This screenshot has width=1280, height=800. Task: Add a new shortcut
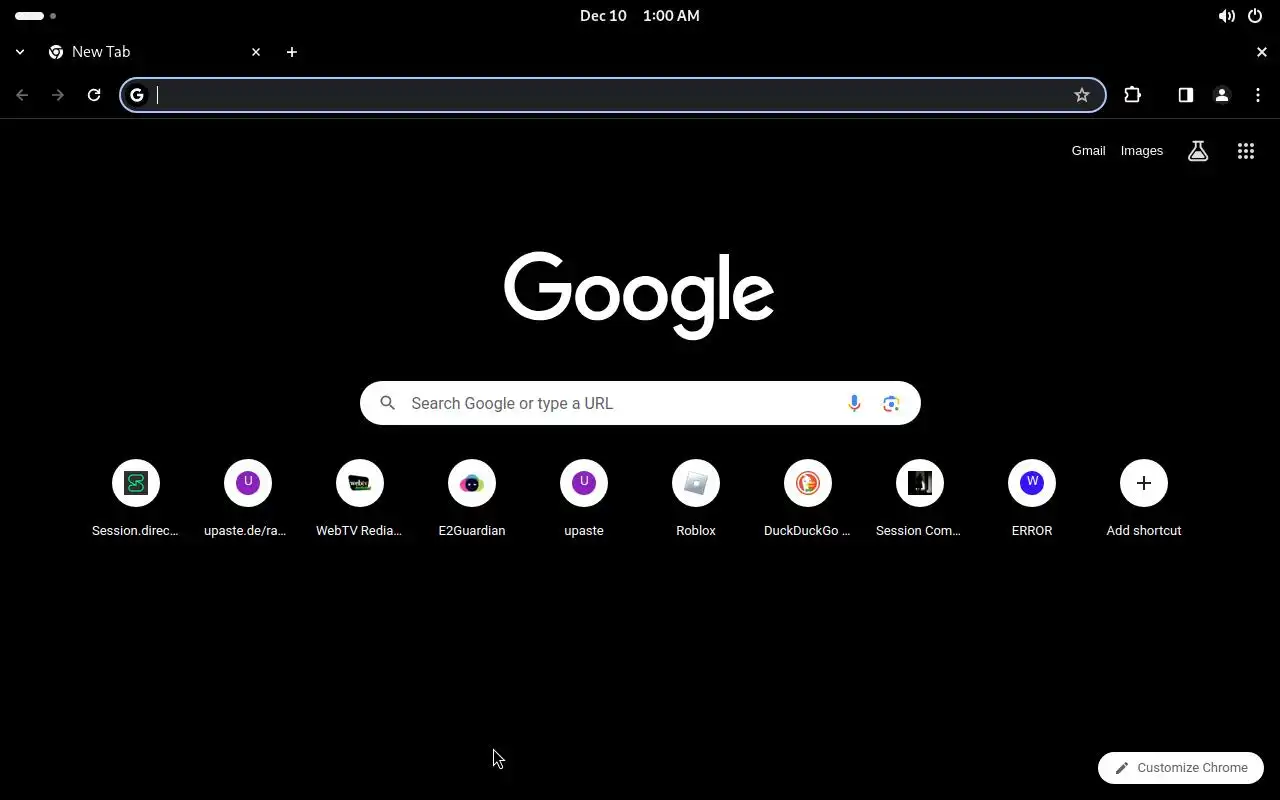point(1144,499)
